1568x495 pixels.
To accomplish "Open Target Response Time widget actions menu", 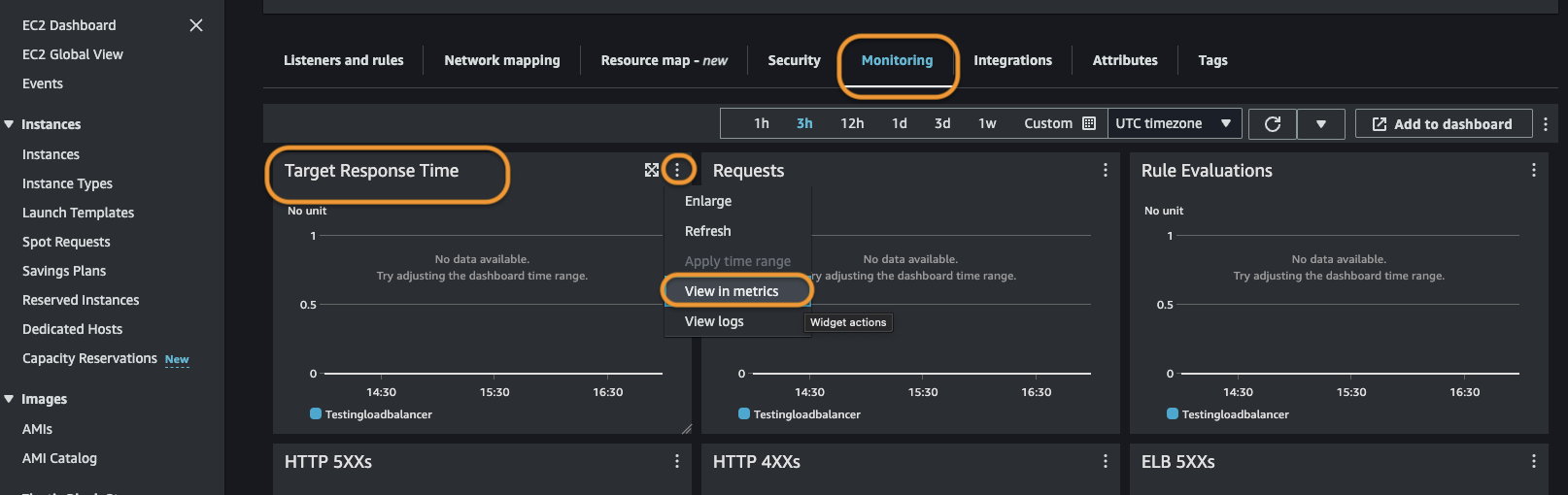I will (x=677, y=170).
